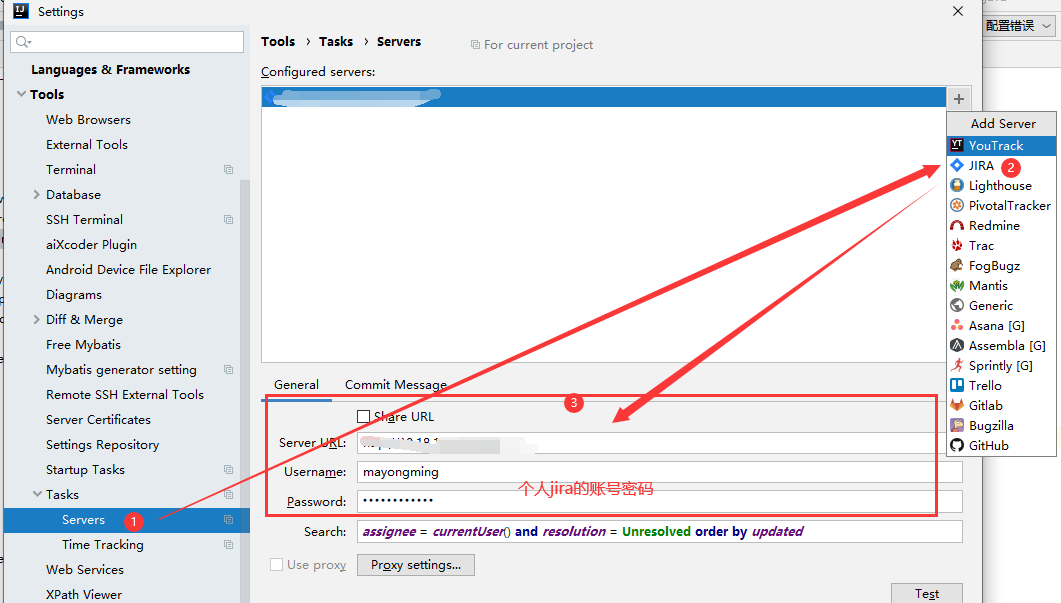Click project-level icon next to Time Tracking
The image size is (1061, 603).
coord(229,545)
